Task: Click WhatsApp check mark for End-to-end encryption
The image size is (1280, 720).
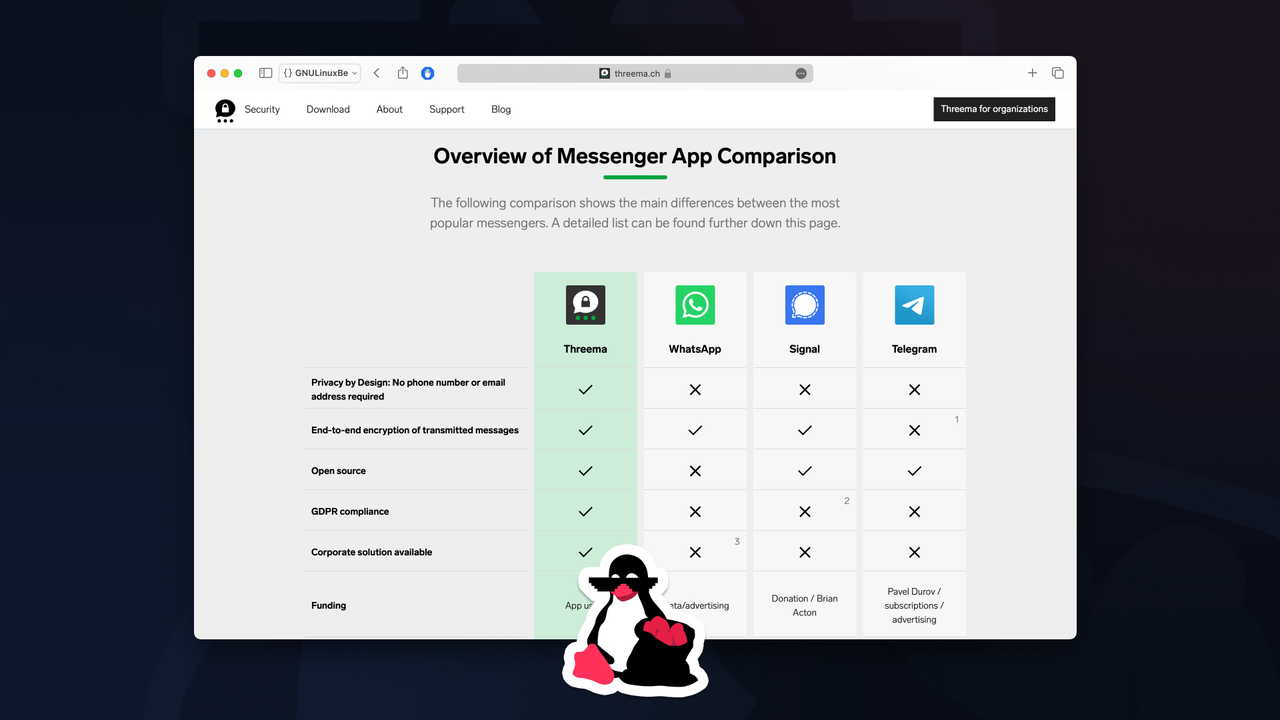Action: (x=695, y=430)
